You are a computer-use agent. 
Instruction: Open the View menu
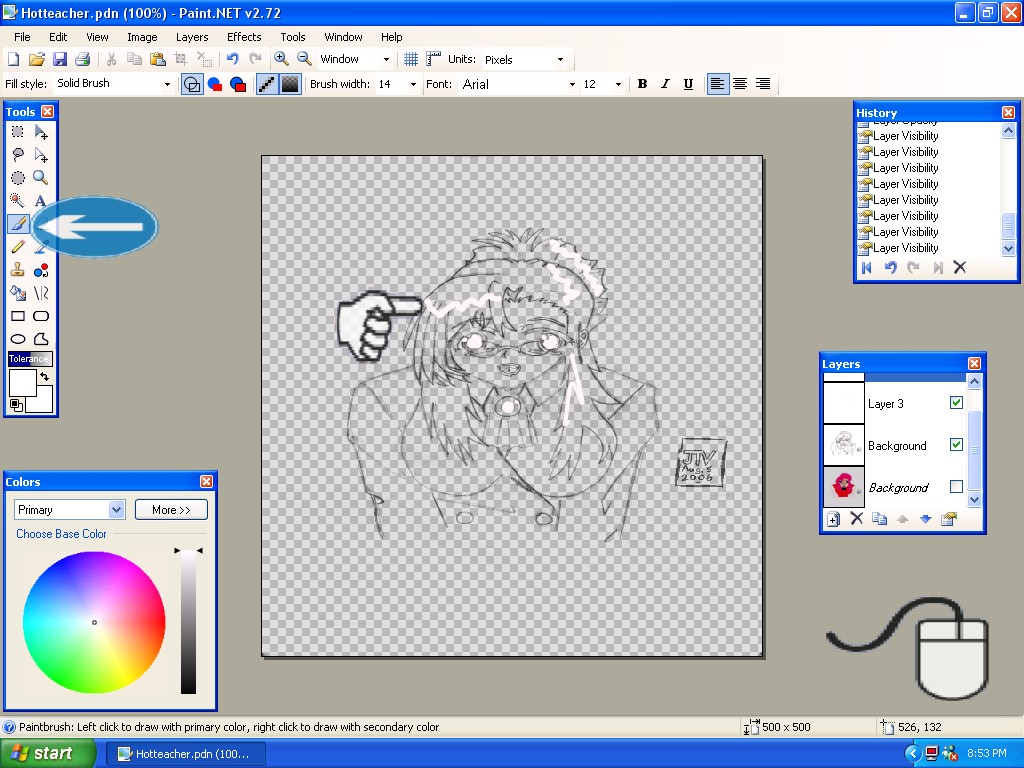point(97,37)
